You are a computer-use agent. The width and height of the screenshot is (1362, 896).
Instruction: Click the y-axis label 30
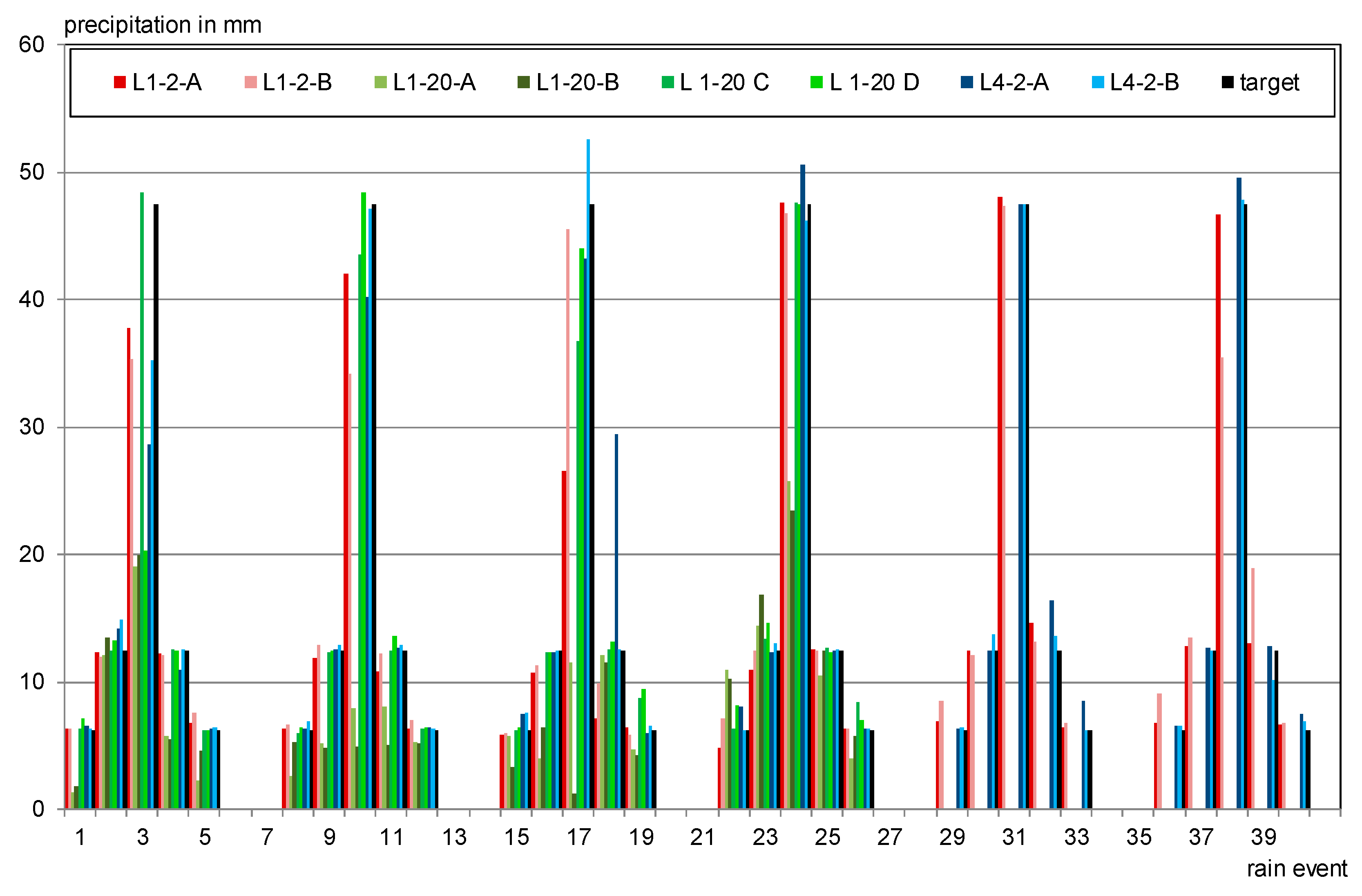point(31,427)
